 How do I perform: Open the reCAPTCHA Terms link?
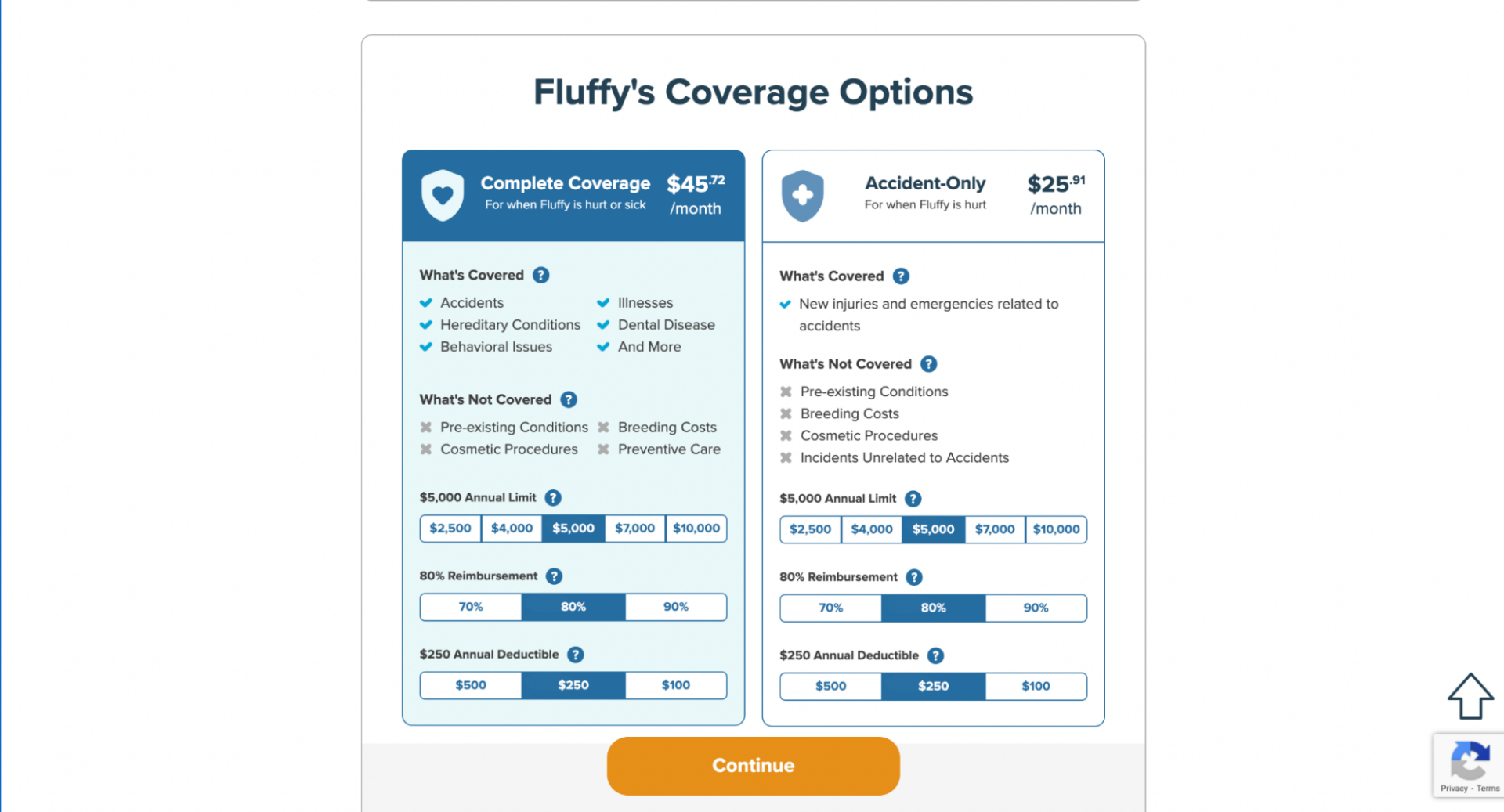1488,789
